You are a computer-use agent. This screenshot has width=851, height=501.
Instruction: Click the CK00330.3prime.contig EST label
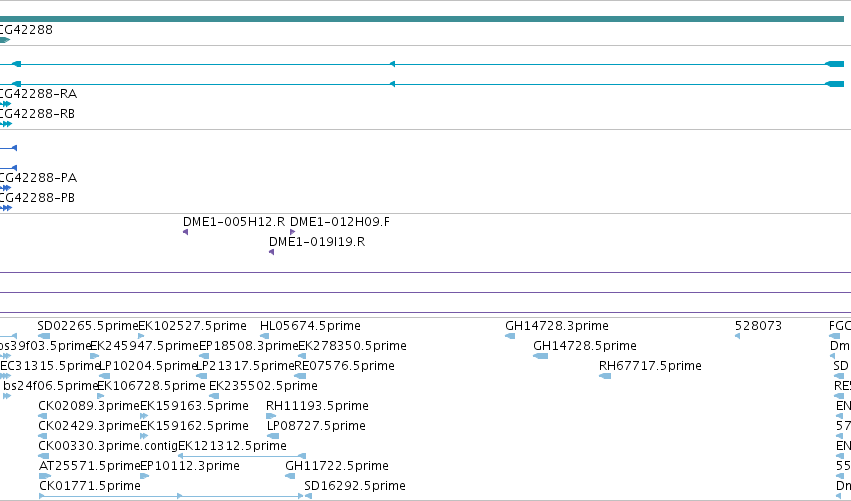[108, 446]
